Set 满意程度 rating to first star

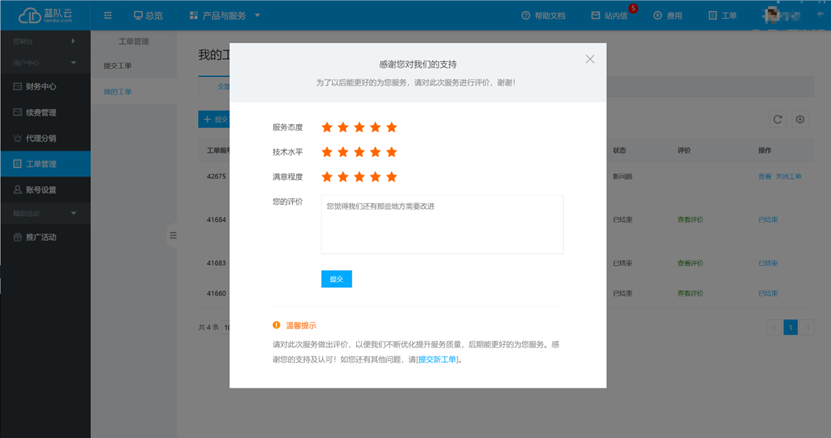click(x=327, y=176)
